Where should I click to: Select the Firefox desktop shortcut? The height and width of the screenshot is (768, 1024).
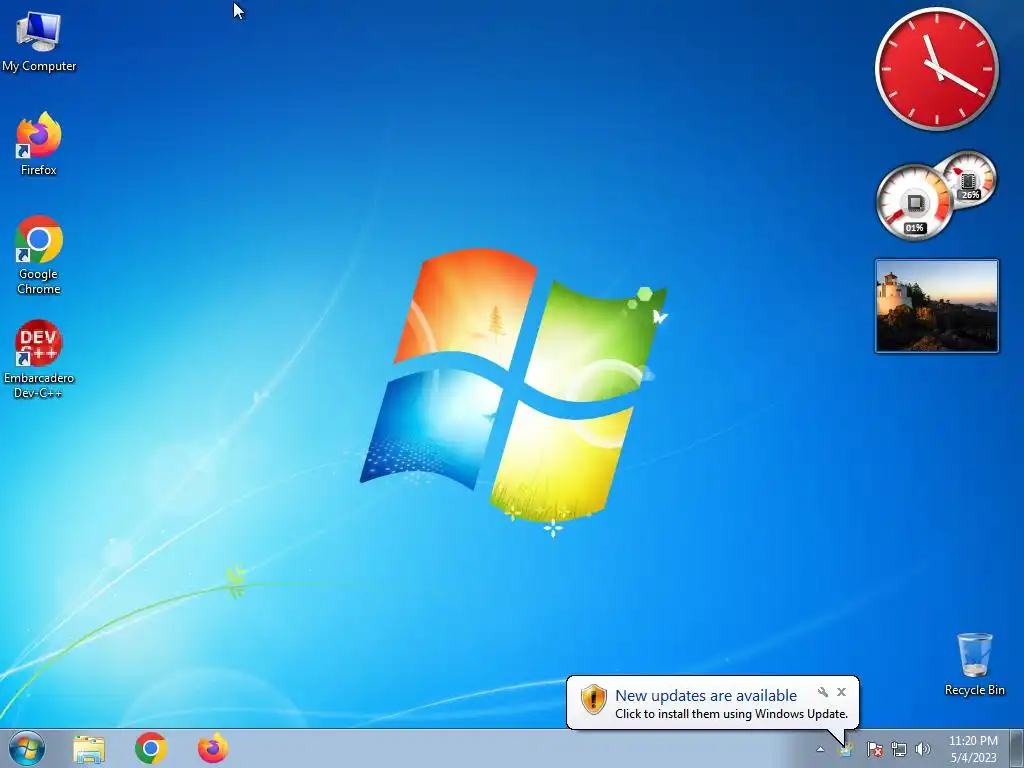[x=39, y=144]
